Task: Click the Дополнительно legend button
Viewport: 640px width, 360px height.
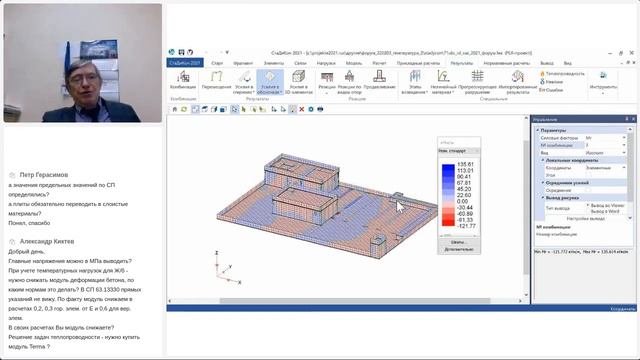Action: 459,249
